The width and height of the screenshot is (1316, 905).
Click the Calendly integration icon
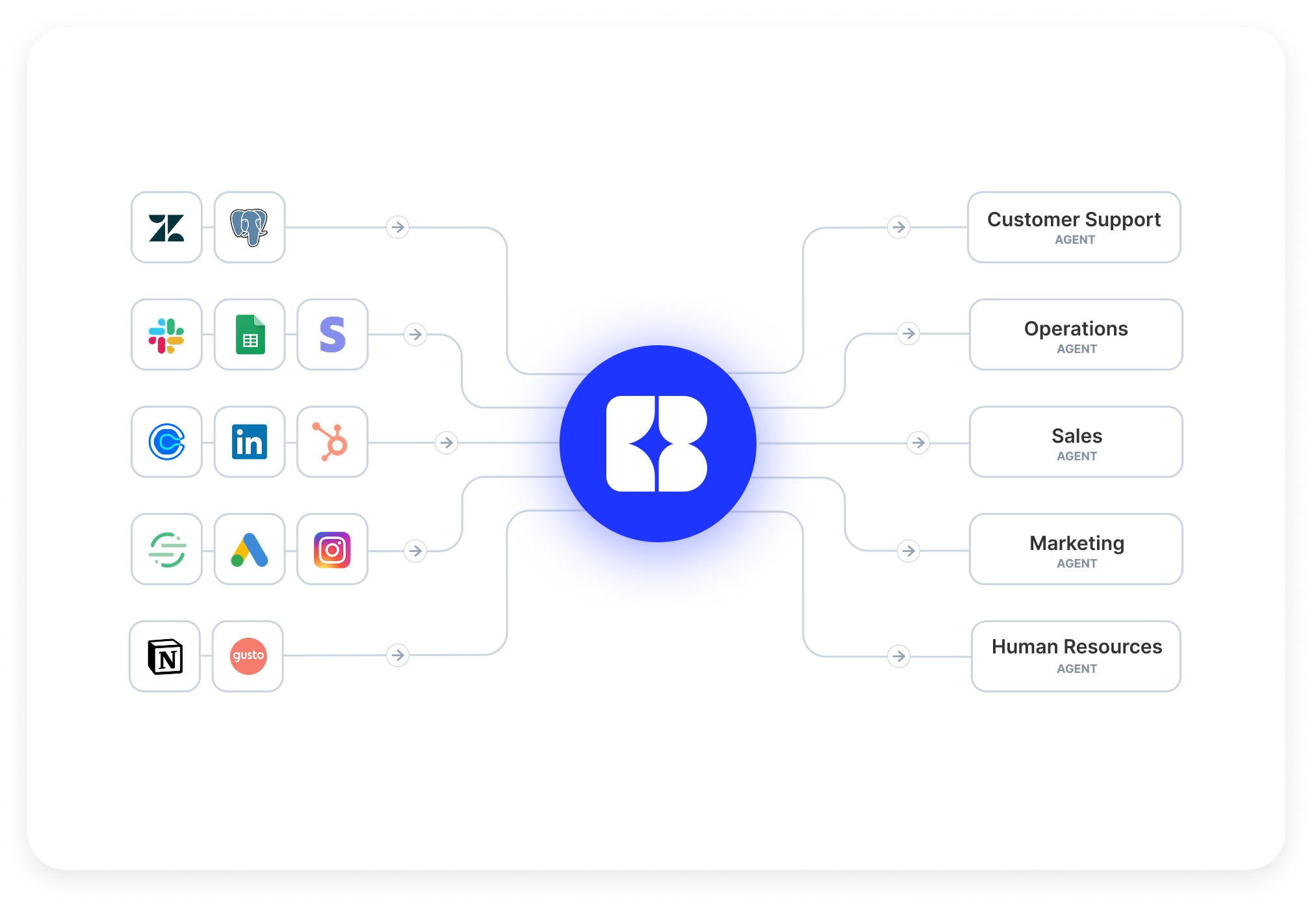166,442
